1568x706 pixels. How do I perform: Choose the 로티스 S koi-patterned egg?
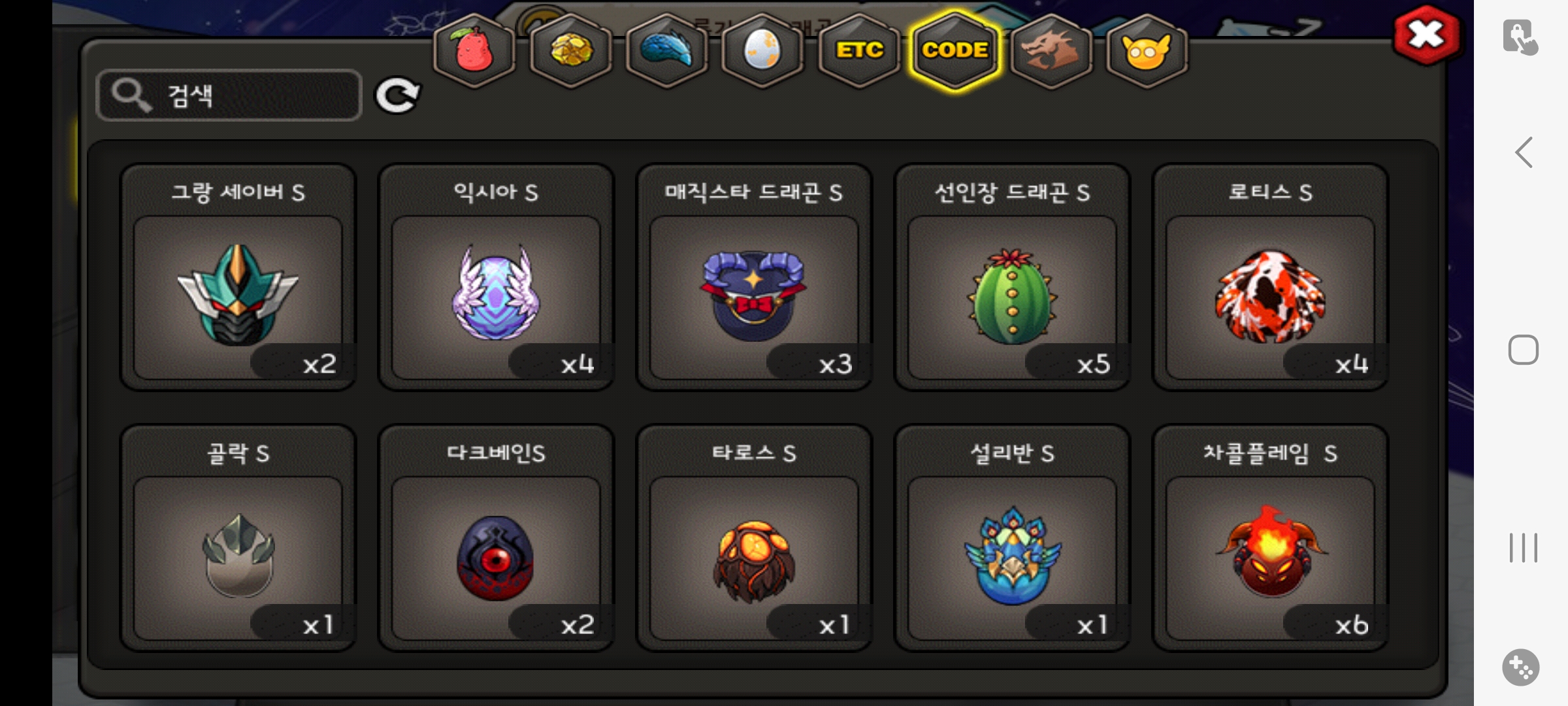1270,277
